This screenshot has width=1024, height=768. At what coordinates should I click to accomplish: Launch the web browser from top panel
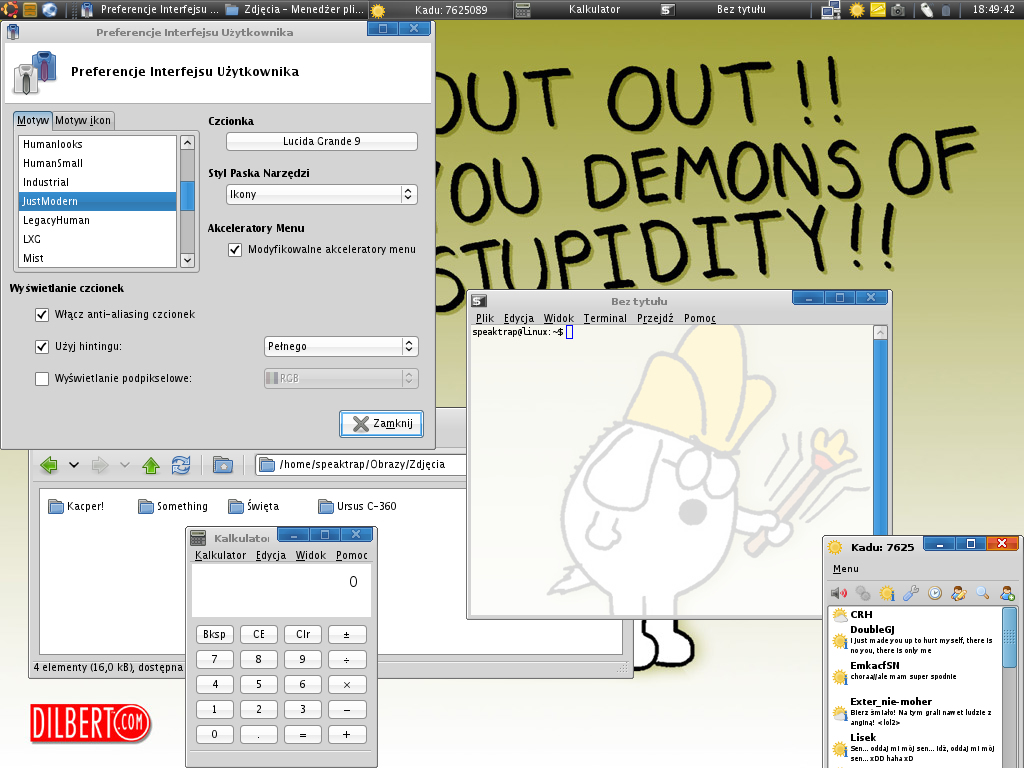pos(50,9)
